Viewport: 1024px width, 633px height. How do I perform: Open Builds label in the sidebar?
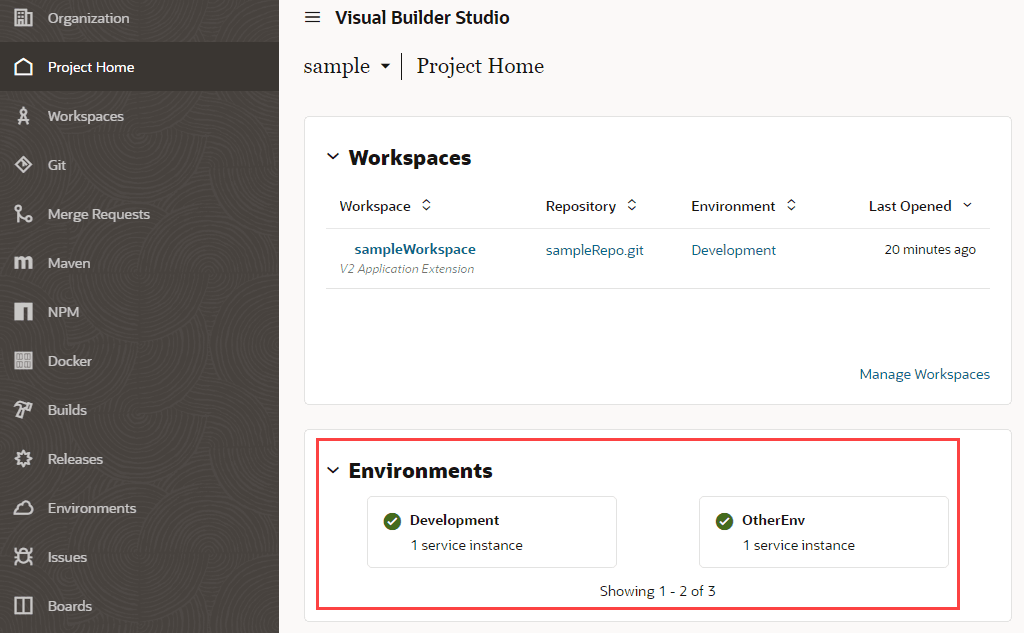(67, 410)
